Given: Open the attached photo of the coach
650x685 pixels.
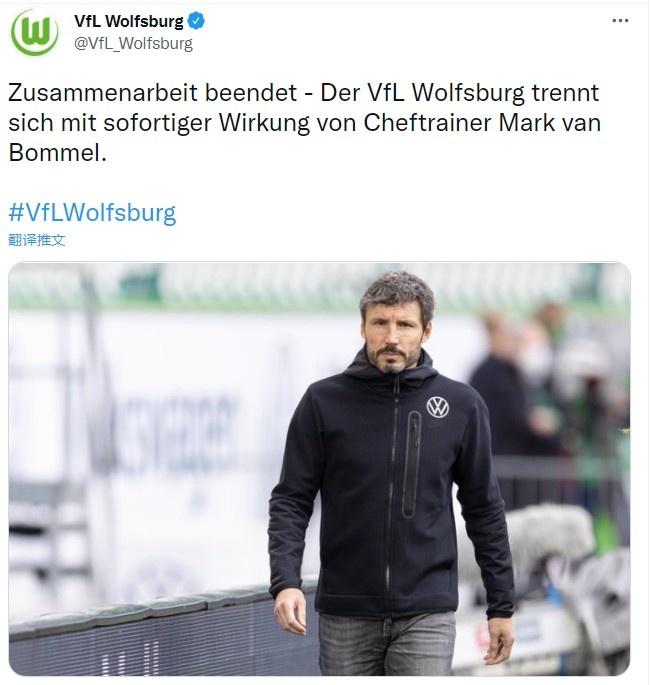Looking at the screenshot, I should 319,469.
